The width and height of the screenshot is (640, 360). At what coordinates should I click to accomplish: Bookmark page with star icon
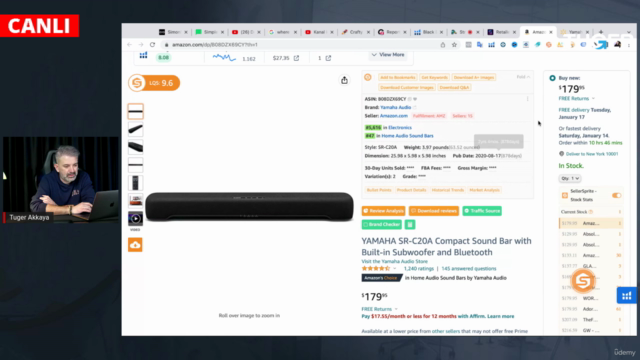(454, 45)
